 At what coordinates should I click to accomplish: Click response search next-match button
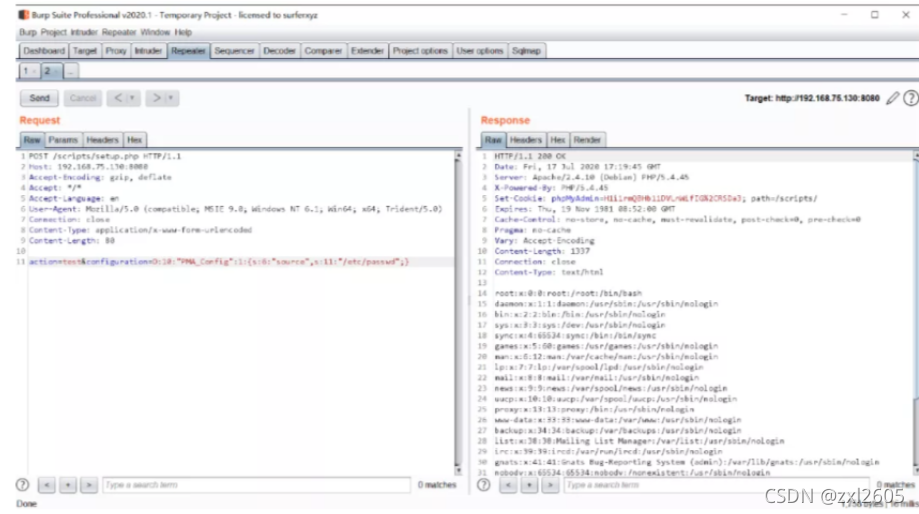(x=550, y=485)
